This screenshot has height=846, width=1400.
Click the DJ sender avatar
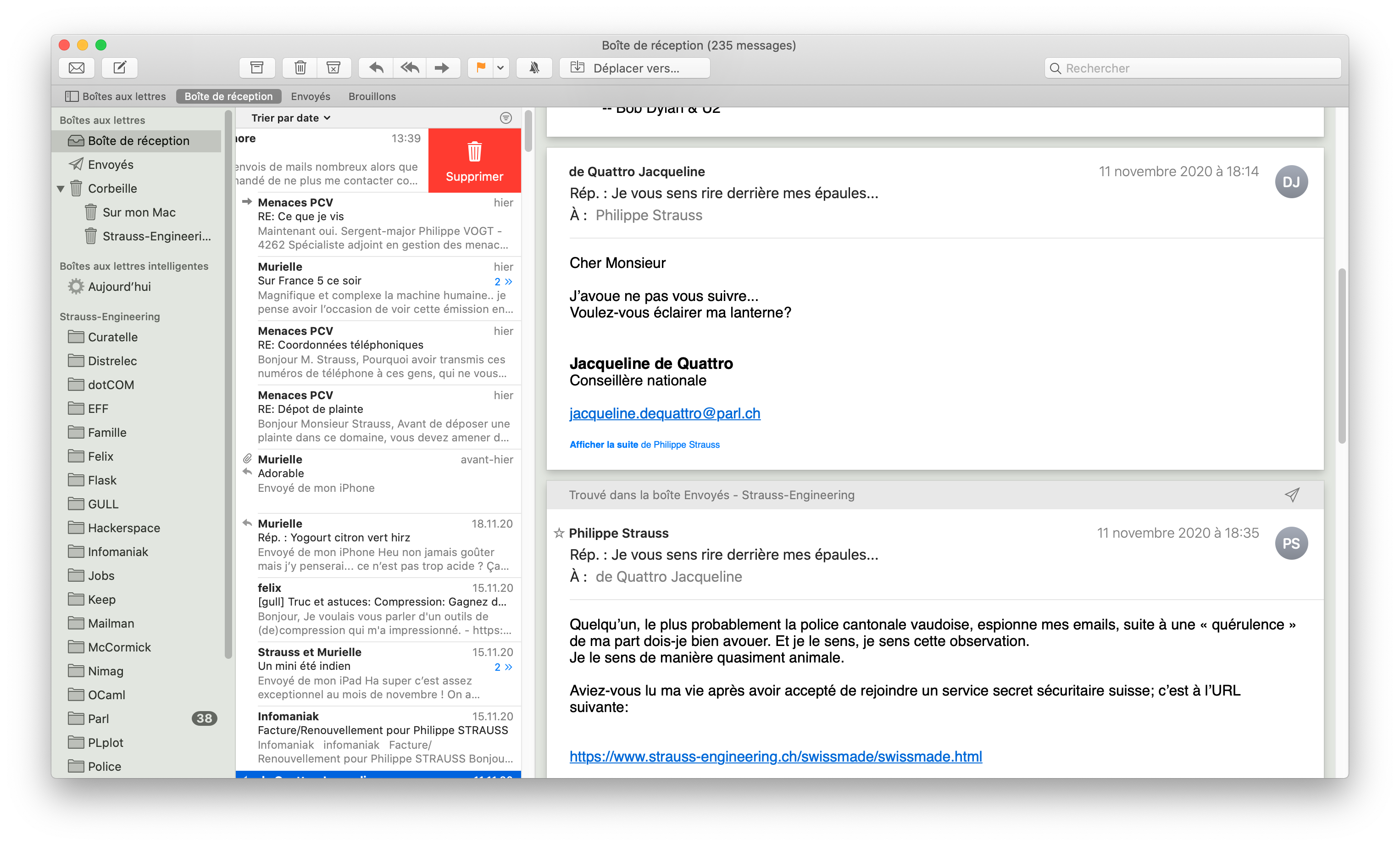click(x=1291, y=182)
